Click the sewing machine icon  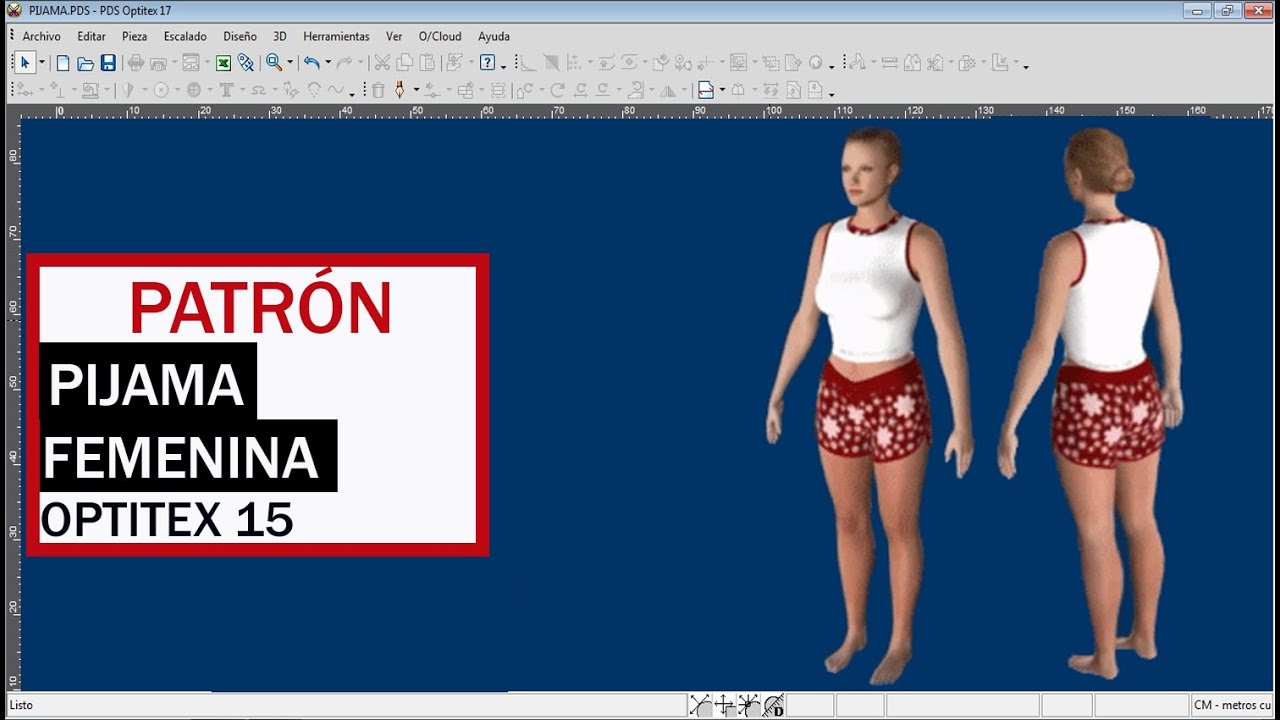pyautogui.click(x=90, y=90)
